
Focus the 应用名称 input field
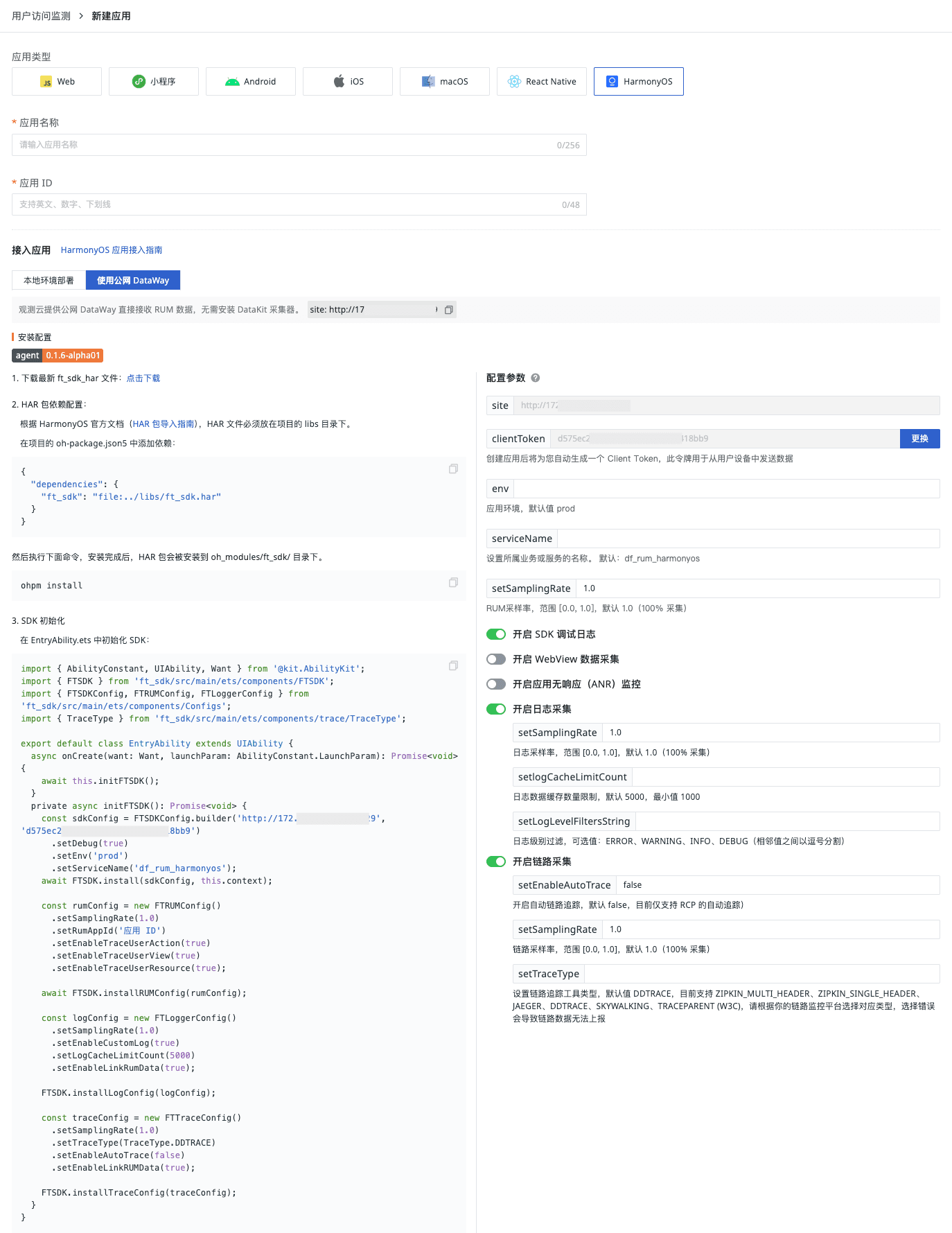pos(284,145)
